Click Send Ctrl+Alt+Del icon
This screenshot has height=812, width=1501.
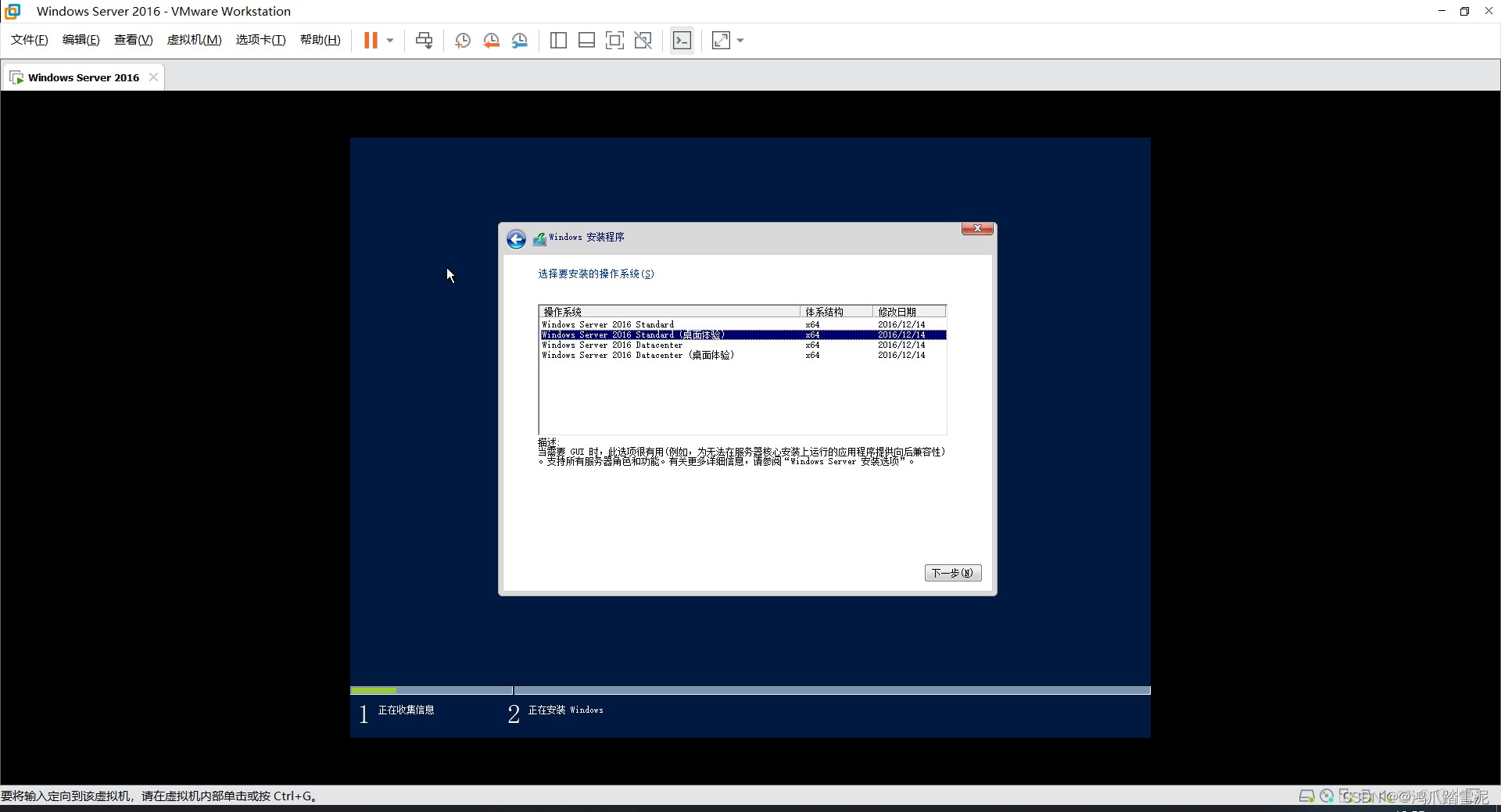coord(424,40)
